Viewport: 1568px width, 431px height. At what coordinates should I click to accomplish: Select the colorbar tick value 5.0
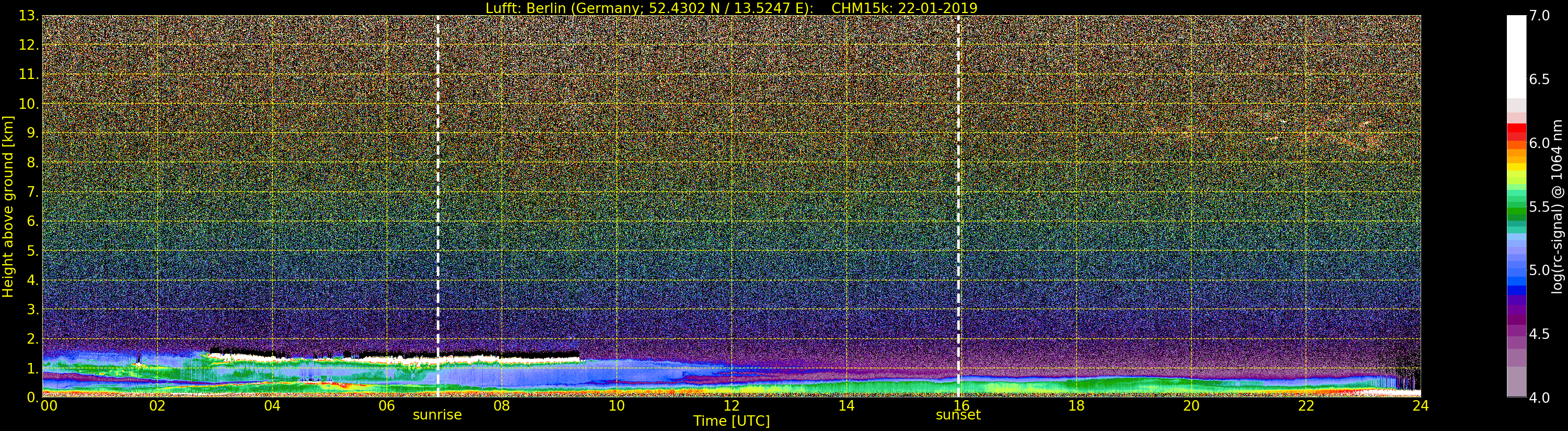[x=1539, y=270]
